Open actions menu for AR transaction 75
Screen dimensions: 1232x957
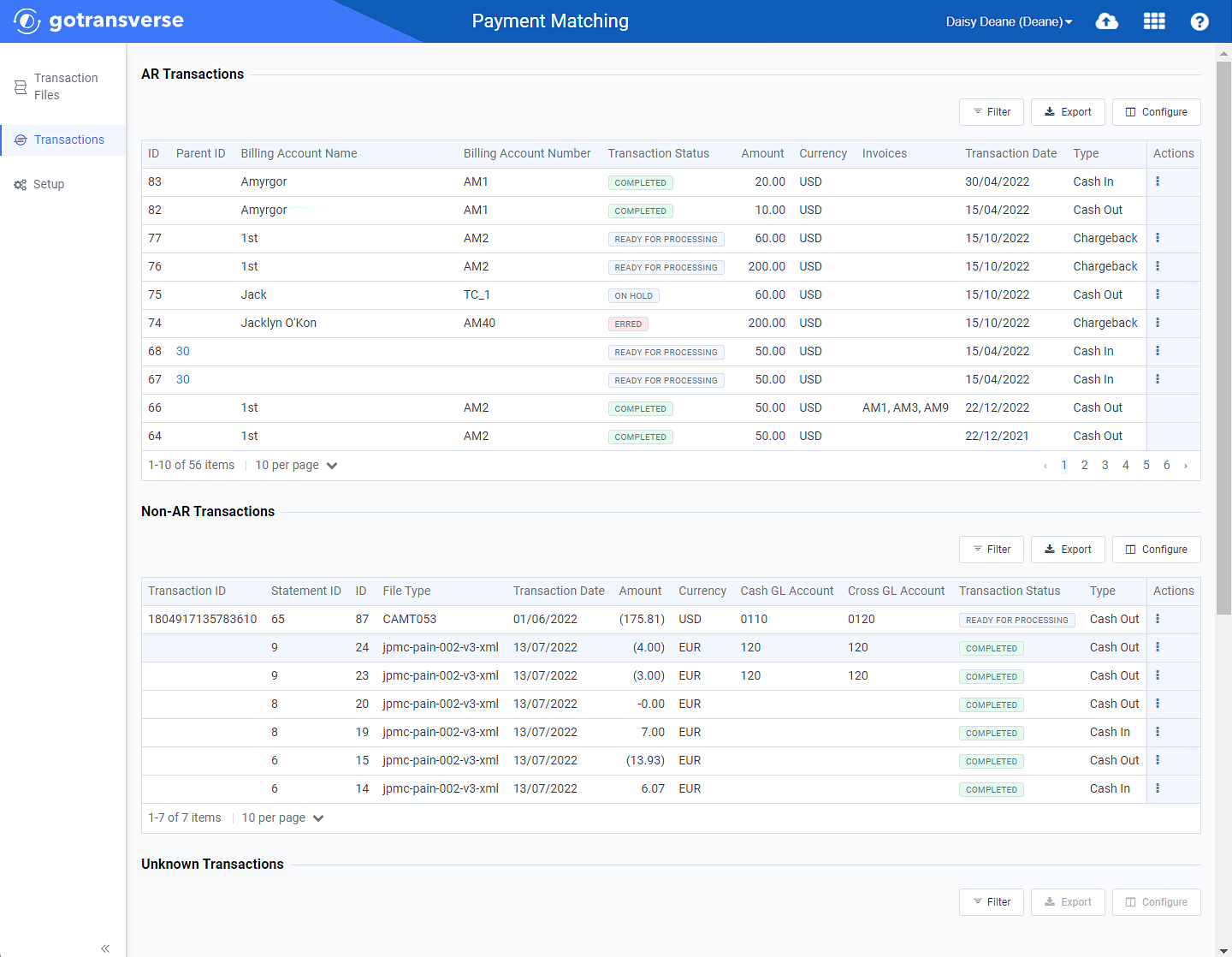pyautogui.click(x=1158, y=294)
